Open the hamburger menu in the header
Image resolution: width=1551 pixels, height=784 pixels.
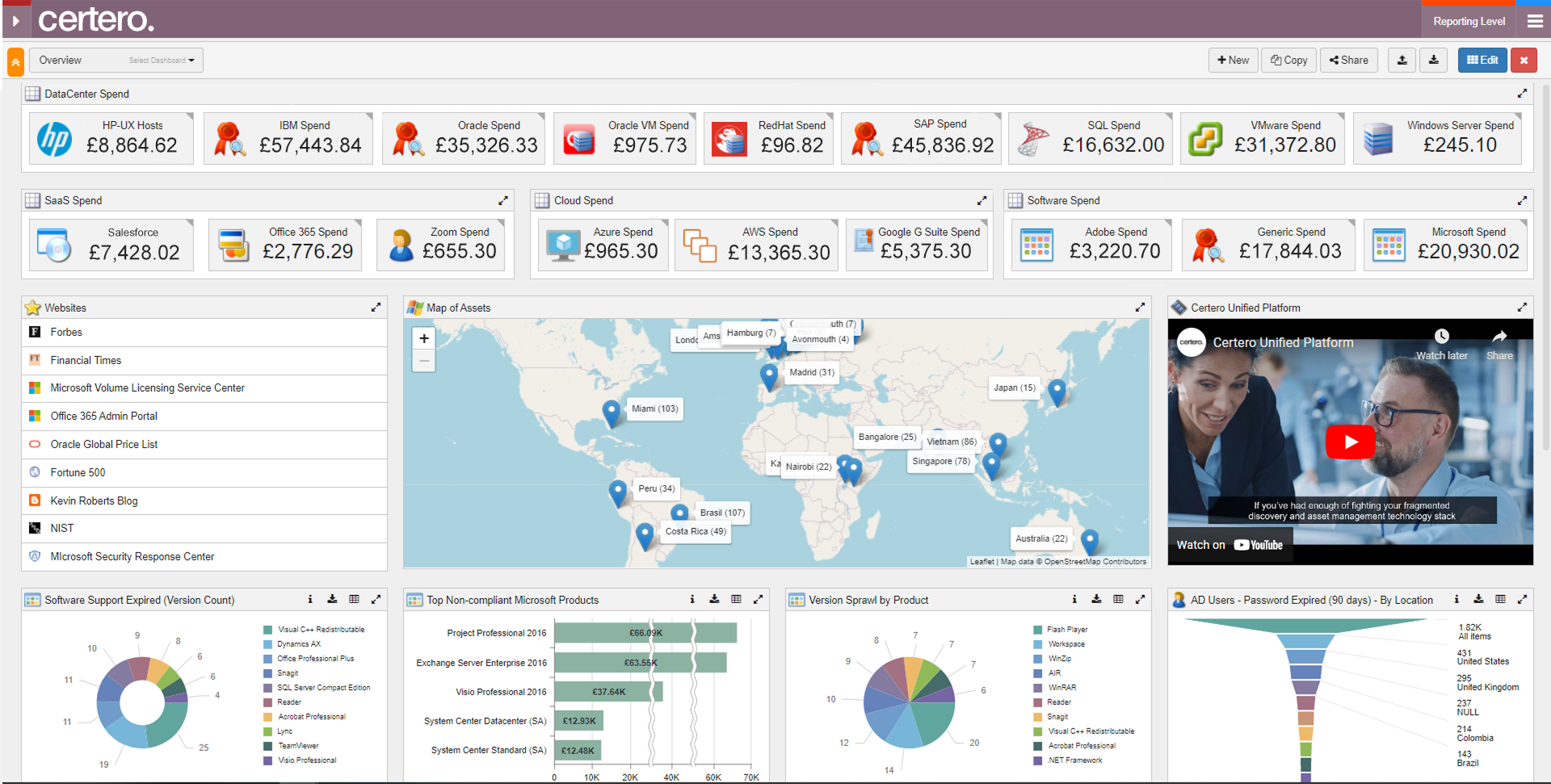pos(1535,21)
